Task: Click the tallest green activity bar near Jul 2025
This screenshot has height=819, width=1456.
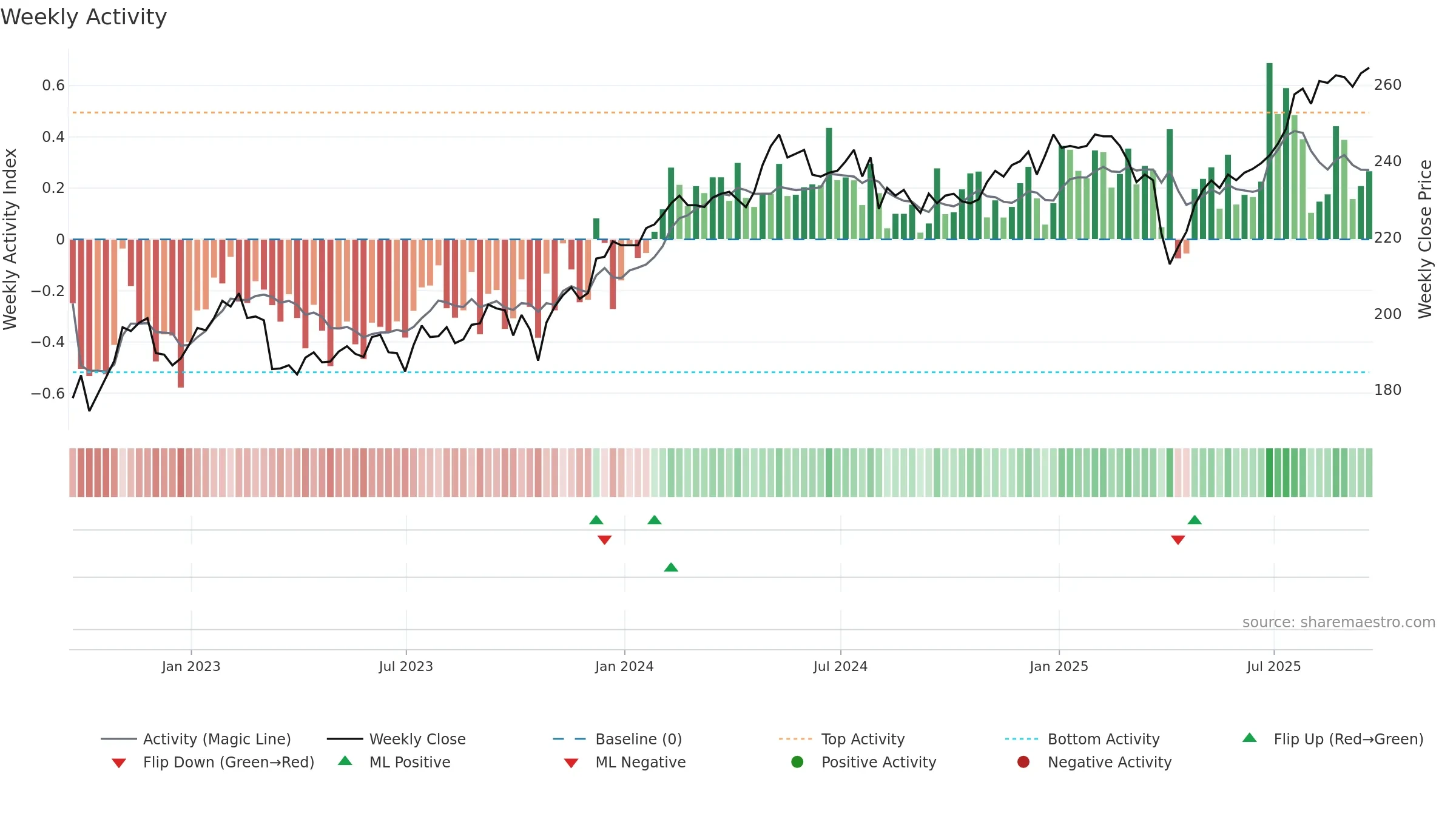Action: coord(1269,151)
